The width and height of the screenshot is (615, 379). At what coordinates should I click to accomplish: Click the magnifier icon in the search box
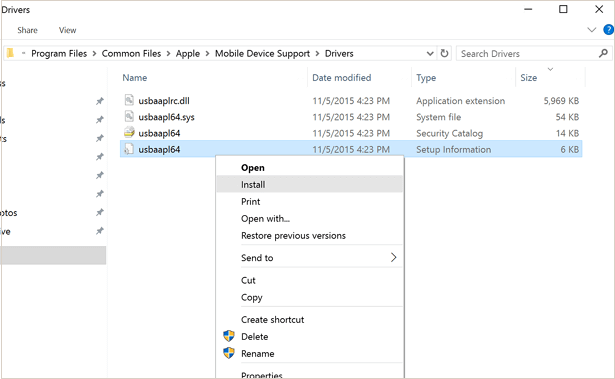603,53
